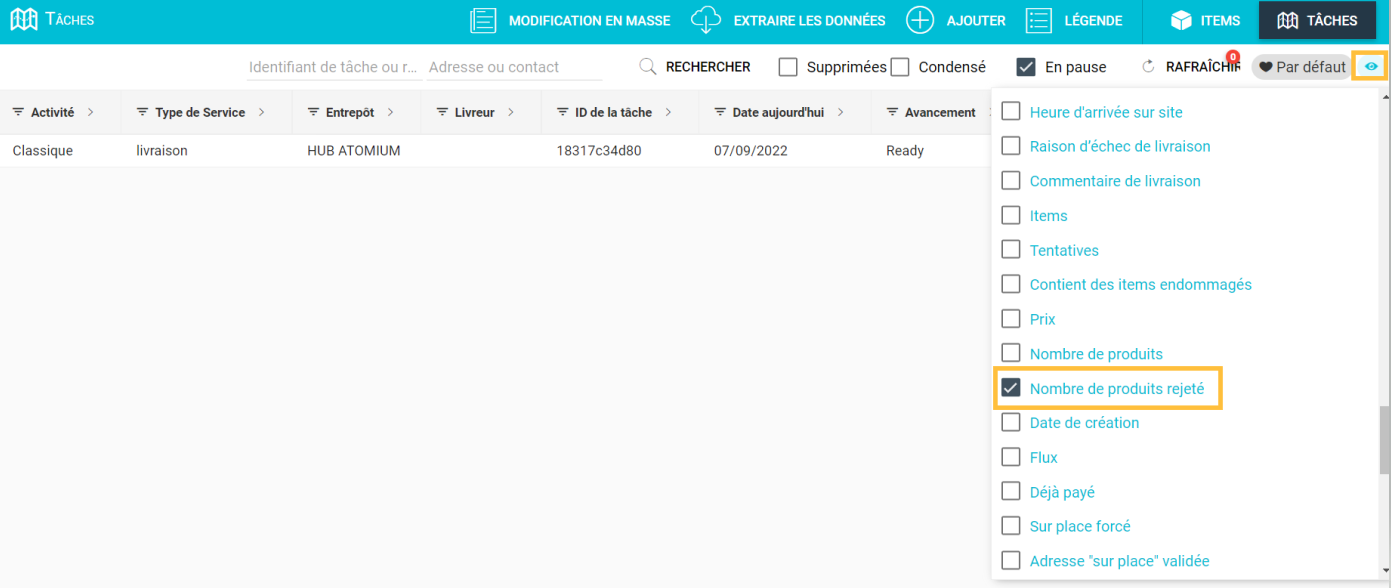Expand Type de Service column chevron
Image resolution: width=1391 pixels, height=588 pixels.
pyautogui.click(x=262, y=112)
